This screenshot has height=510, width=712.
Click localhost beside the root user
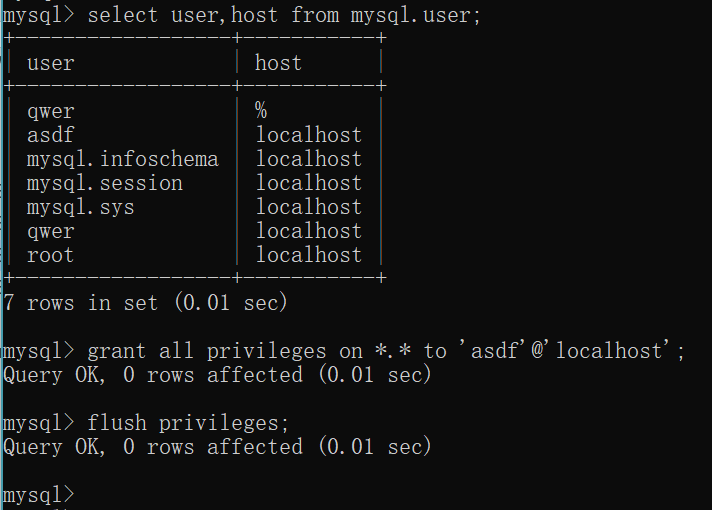(309, 254)
